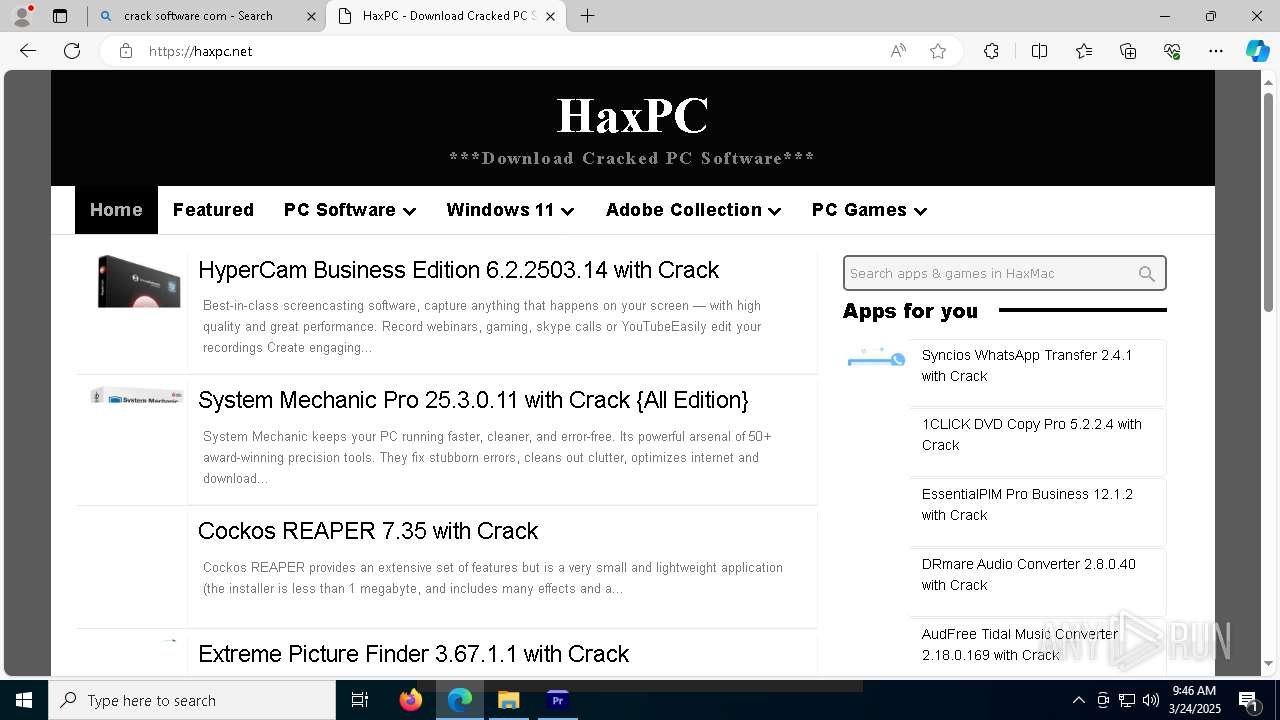The image size is (1280, 720).
Task: Open notification center icon
Action: pos(1249,701)
